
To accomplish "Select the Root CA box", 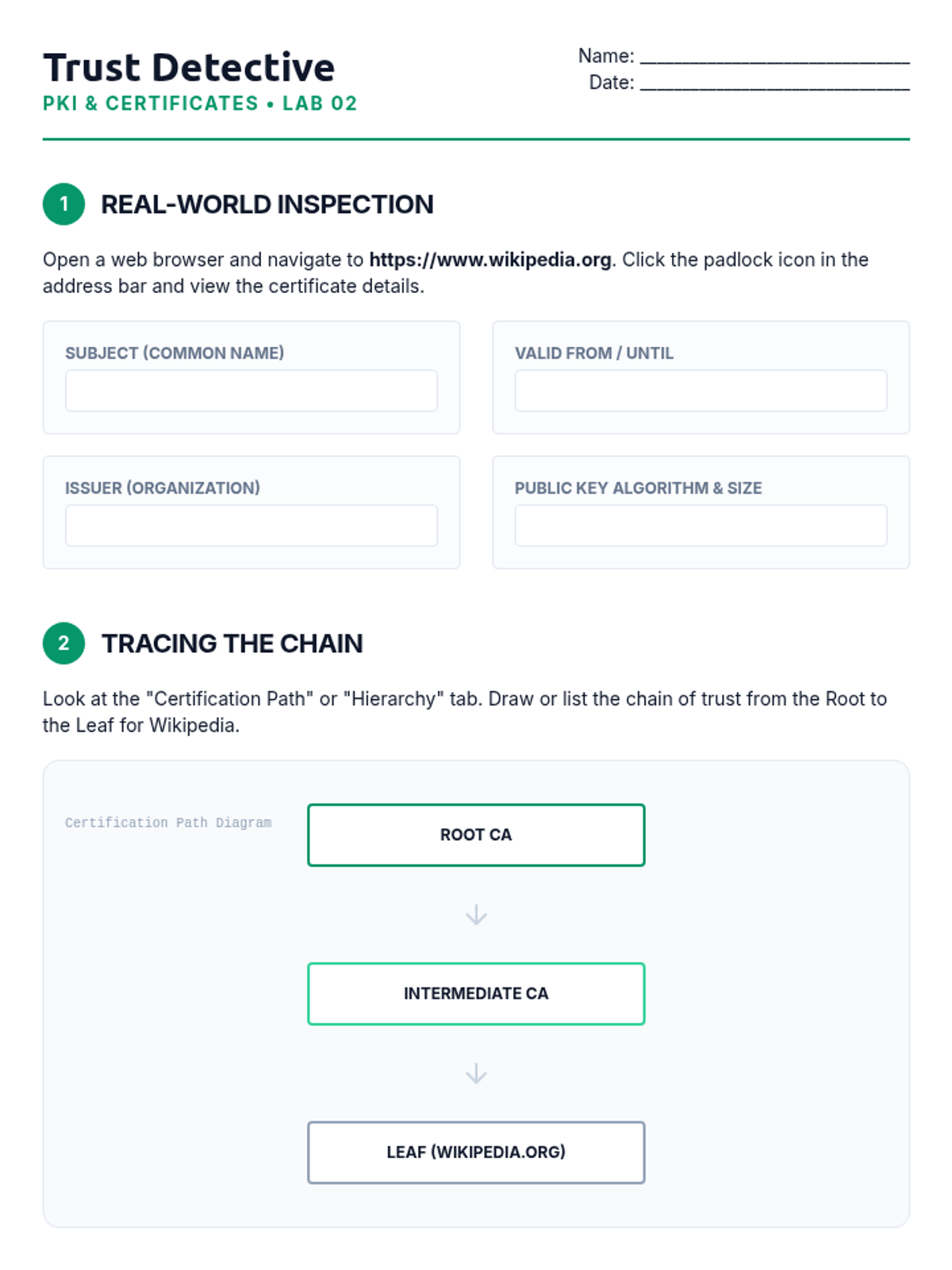I will tap(476, 835).
